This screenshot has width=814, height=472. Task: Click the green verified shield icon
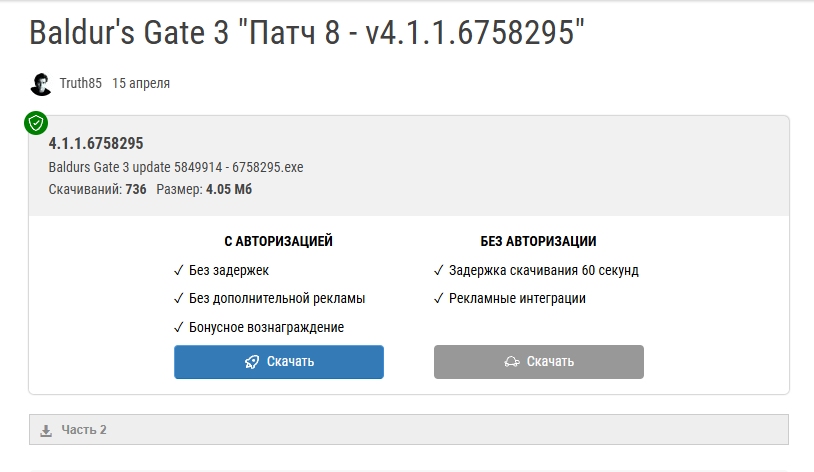(36, 123)
